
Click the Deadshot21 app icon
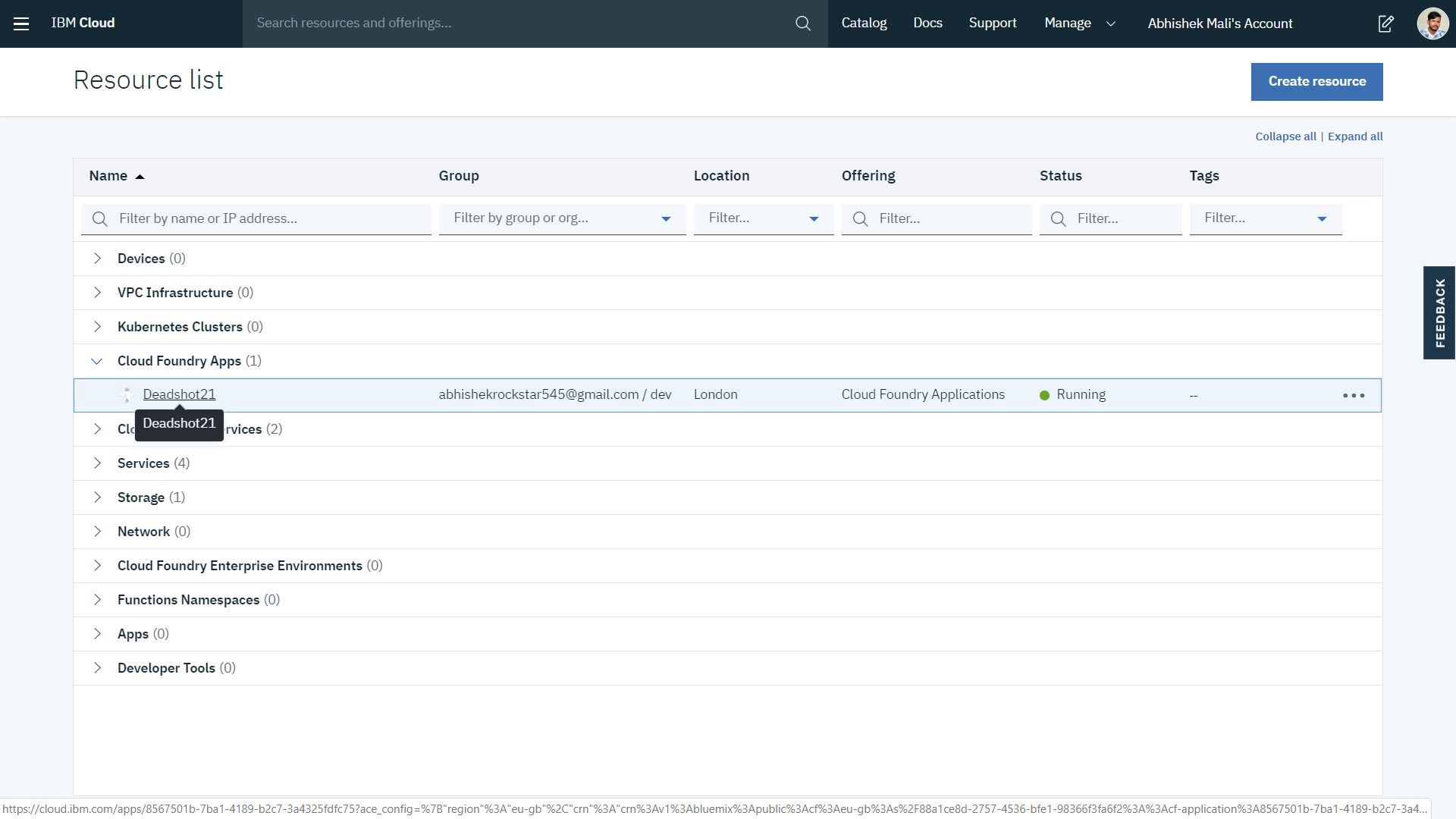coord(127,394)
